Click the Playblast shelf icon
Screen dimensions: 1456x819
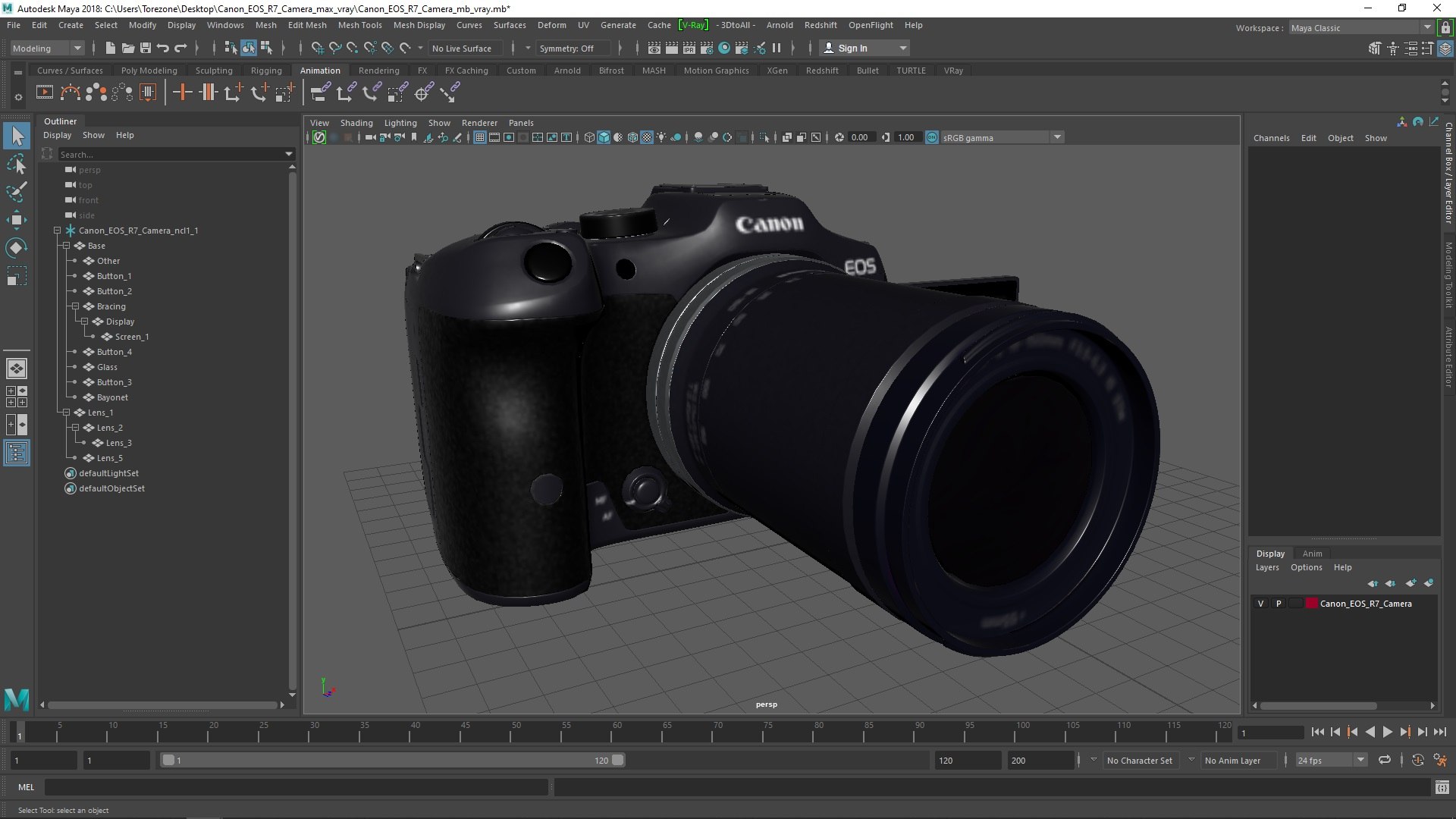pos(45,93)
